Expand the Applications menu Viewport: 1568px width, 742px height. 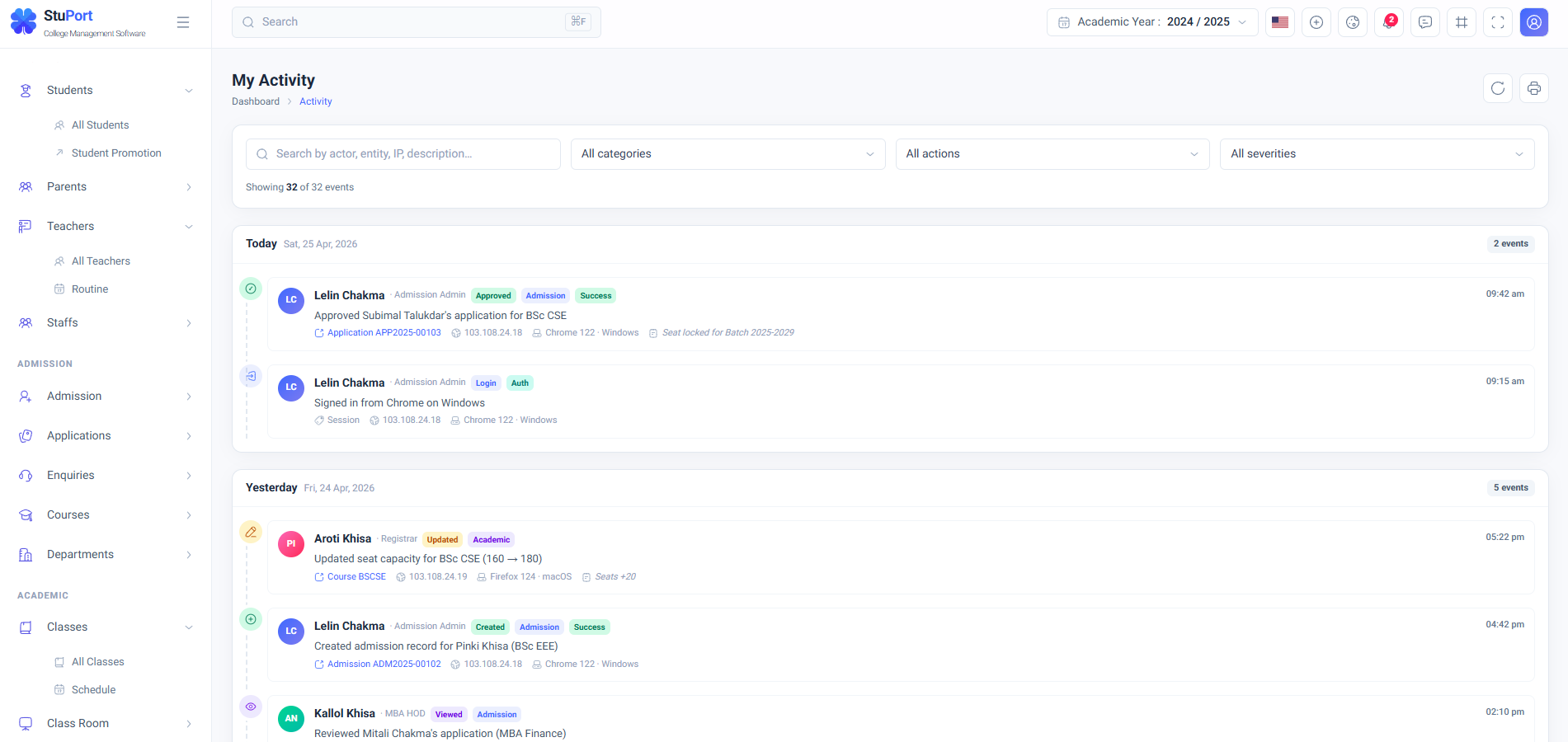click(189, 436)
